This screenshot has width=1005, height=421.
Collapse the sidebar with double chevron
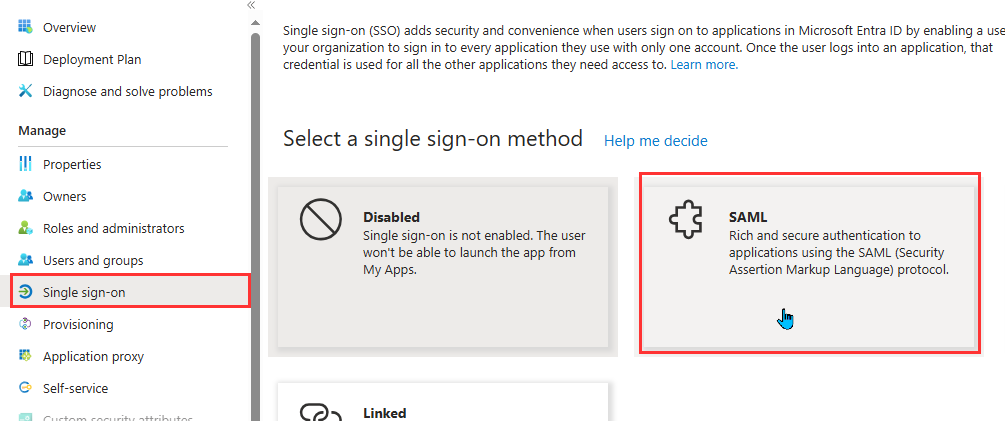251,5
